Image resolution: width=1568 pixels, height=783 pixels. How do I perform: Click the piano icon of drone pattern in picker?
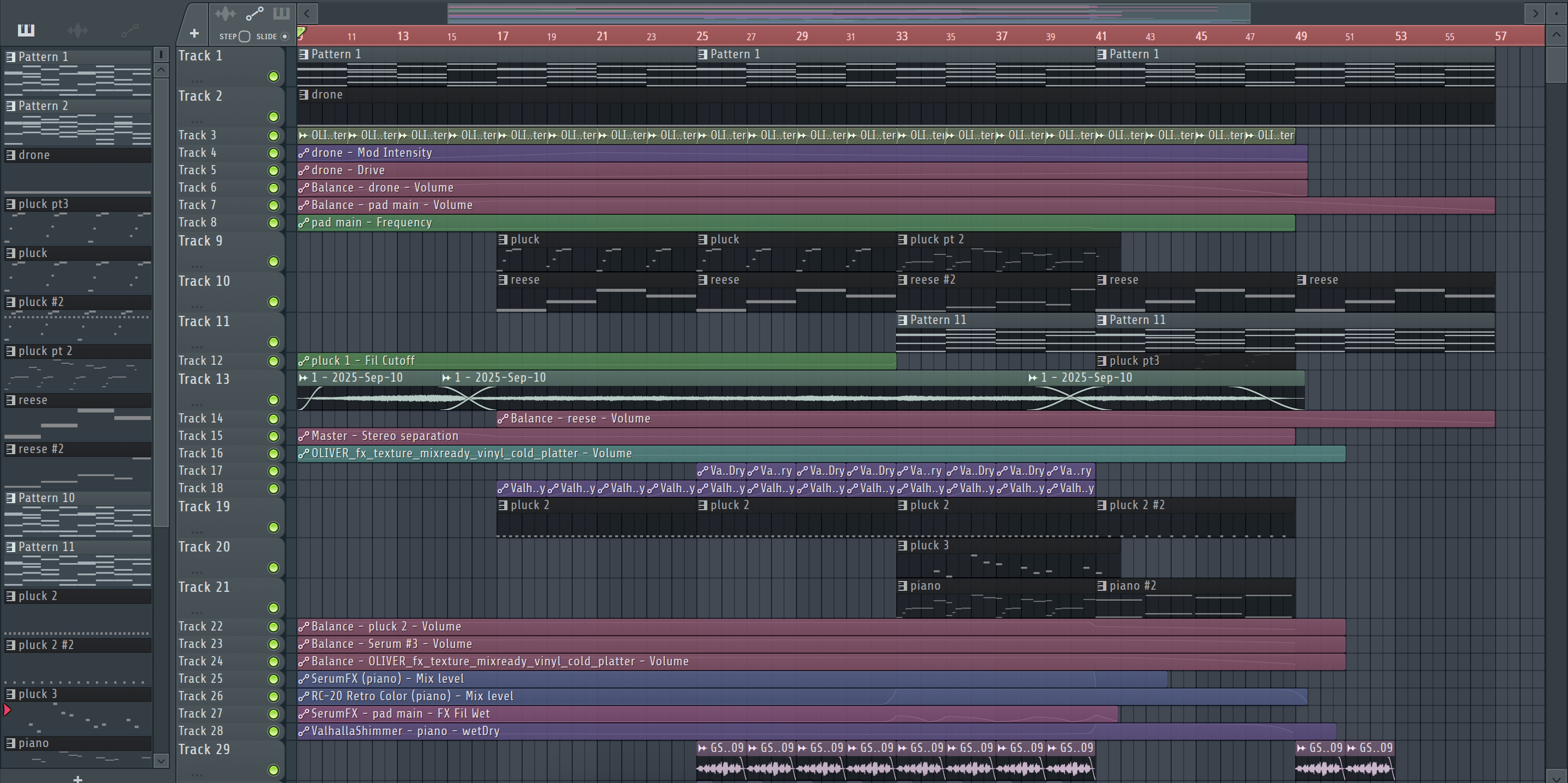(x=10, y=155)
